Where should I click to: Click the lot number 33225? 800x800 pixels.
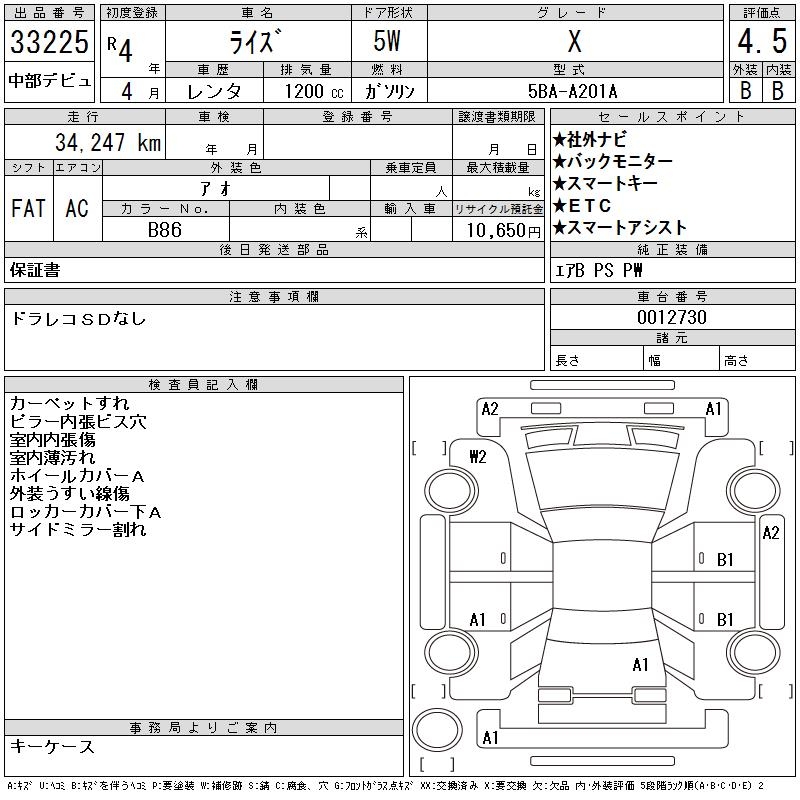coord(49,42)
